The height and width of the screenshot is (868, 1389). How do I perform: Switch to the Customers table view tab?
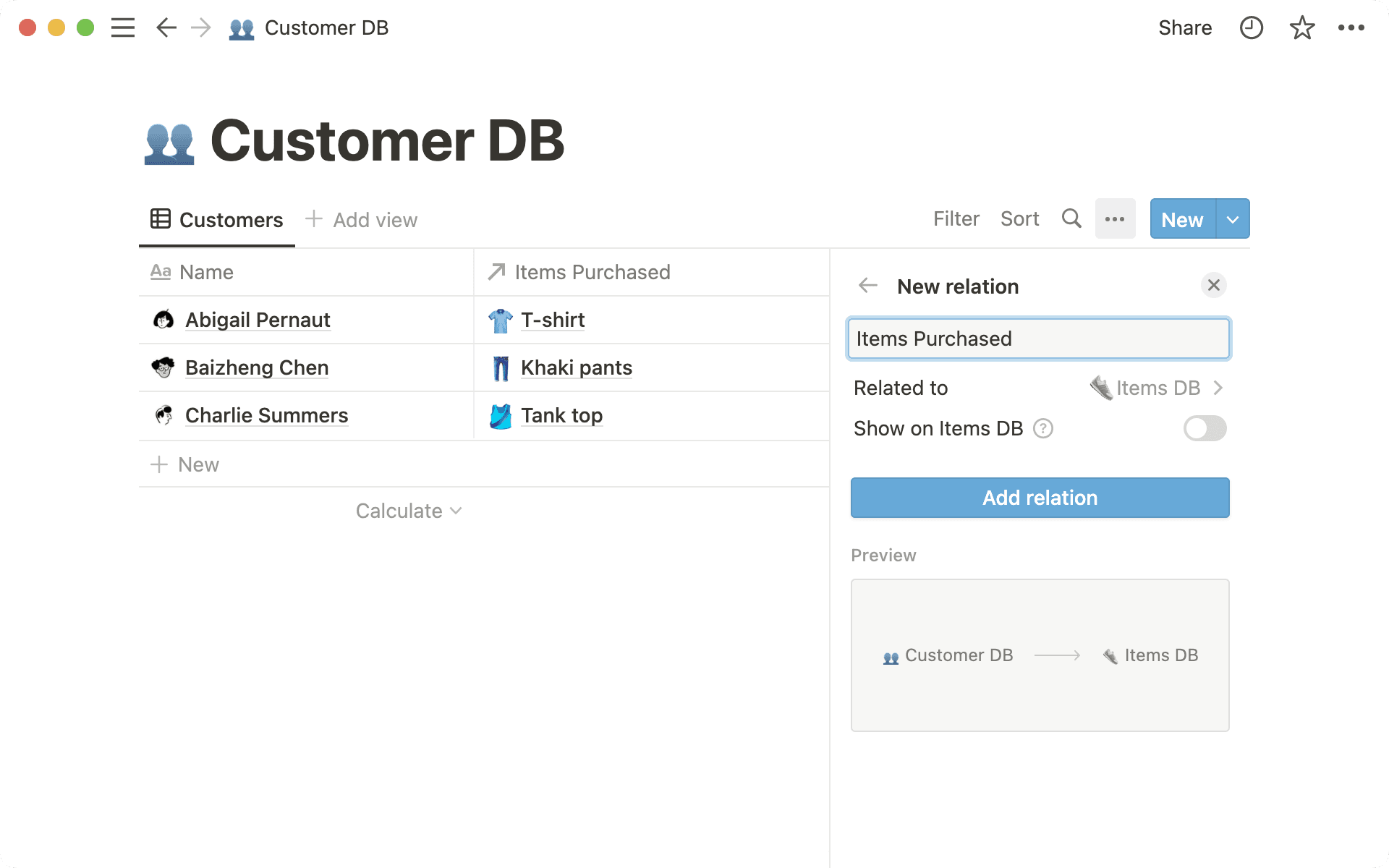pos(217,220)
